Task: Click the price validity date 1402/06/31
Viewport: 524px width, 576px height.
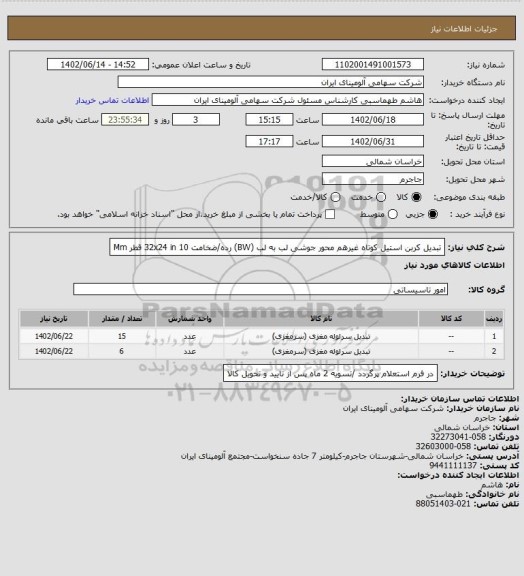Action: pyautogui.click(x=373, y=141)
